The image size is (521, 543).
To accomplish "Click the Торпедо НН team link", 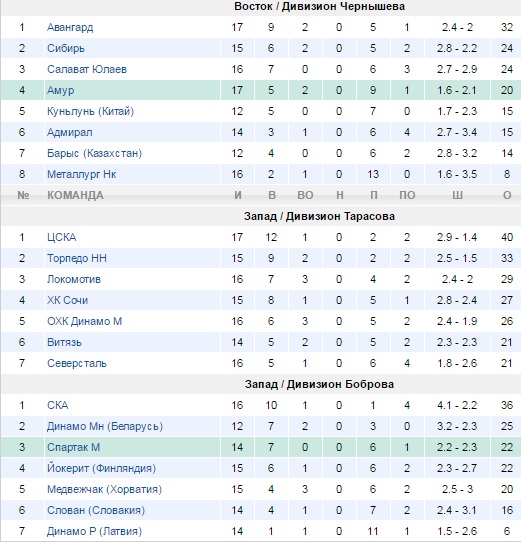I will pos(77,258).
